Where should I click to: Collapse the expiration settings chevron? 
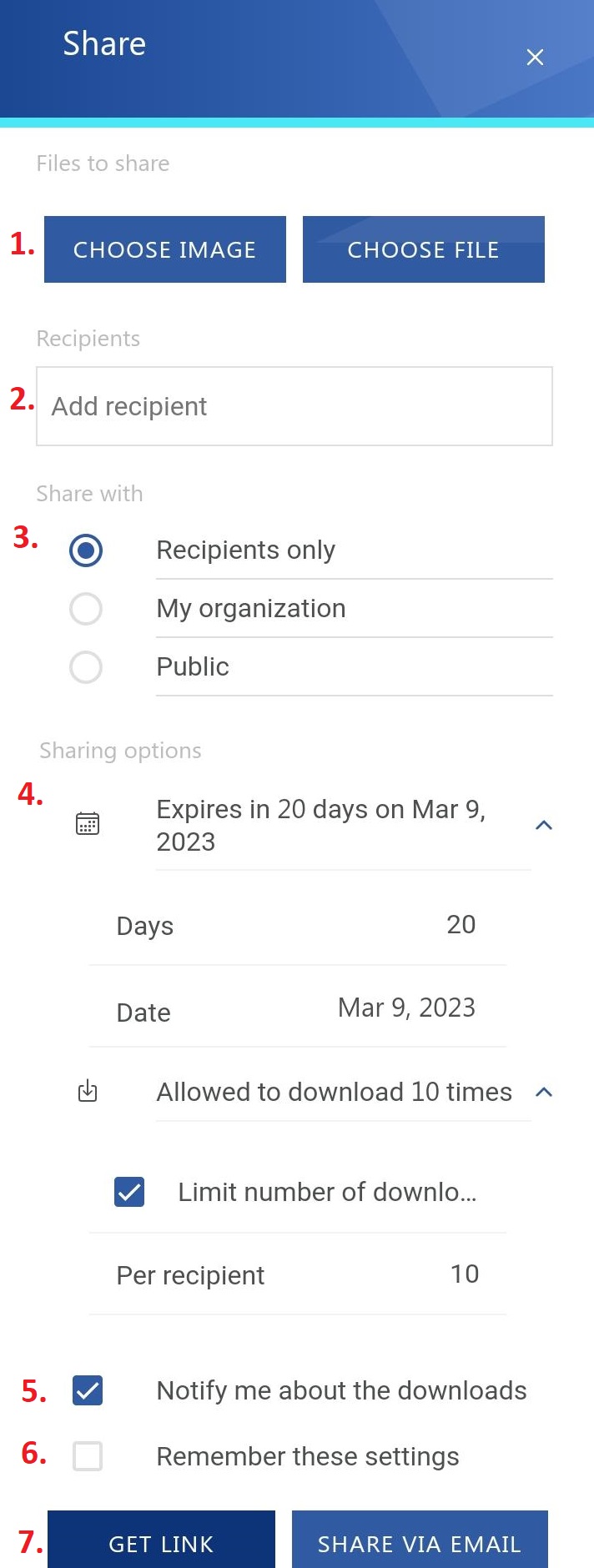(x=544, y=825)
